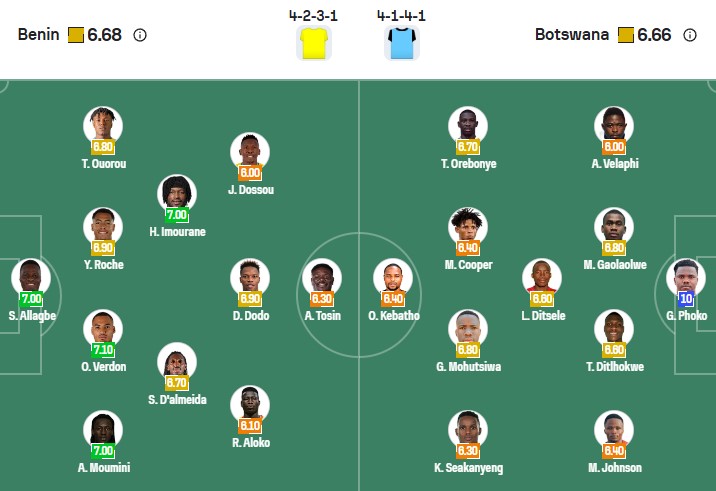Open M. Johnson's player photo

coord(613,429)
